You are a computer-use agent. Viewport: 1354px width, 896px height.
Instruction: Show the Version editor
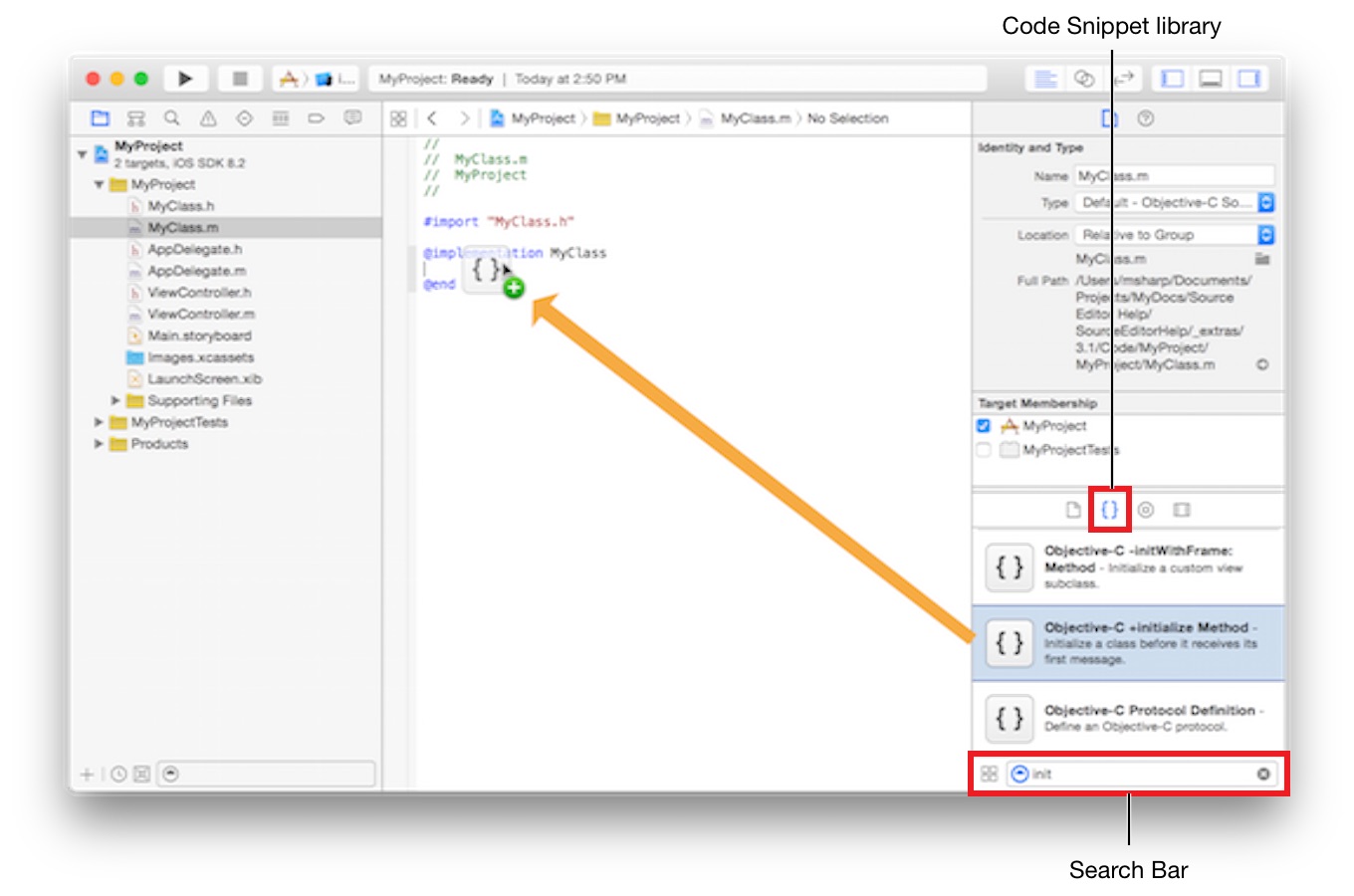click(x=1123, y=79)
